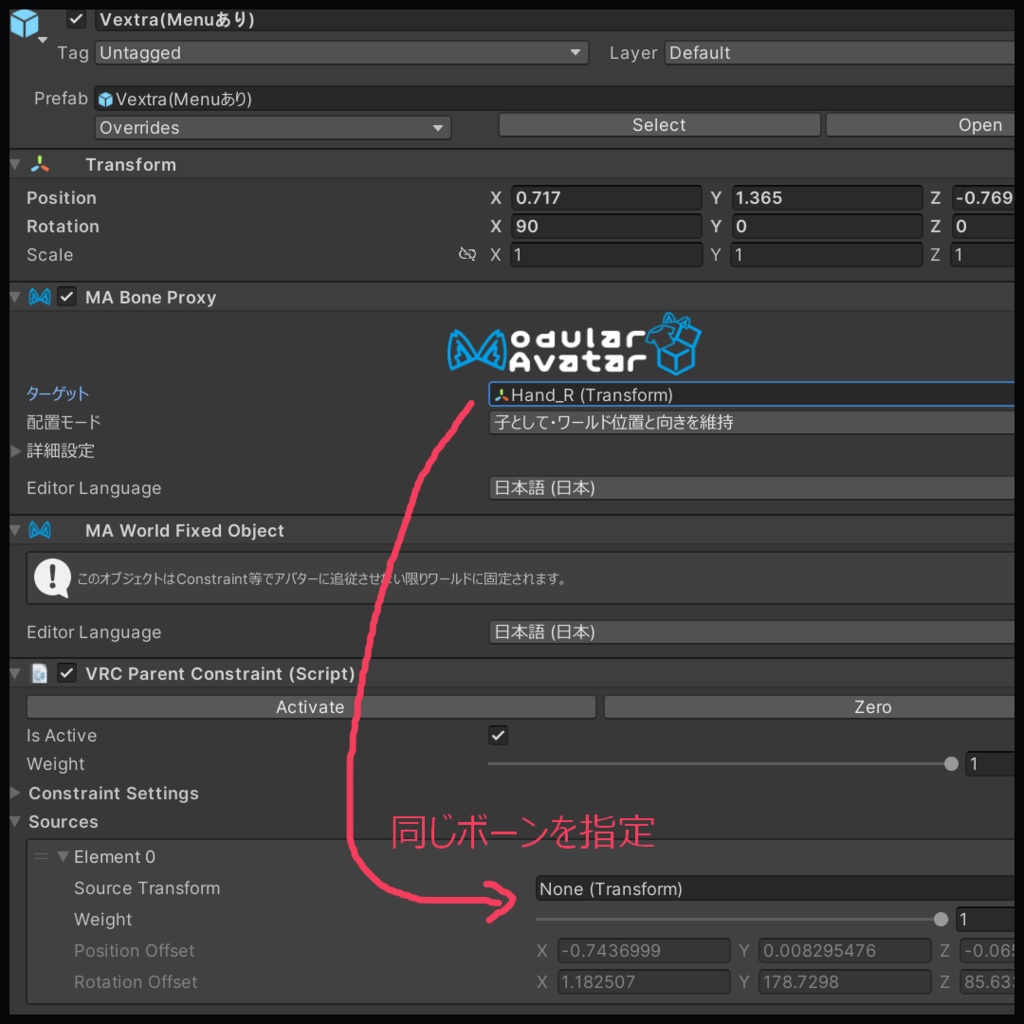Disable the VRC Parent Constraint checkbox
Screen dimensions: 1024x1024
67,673
